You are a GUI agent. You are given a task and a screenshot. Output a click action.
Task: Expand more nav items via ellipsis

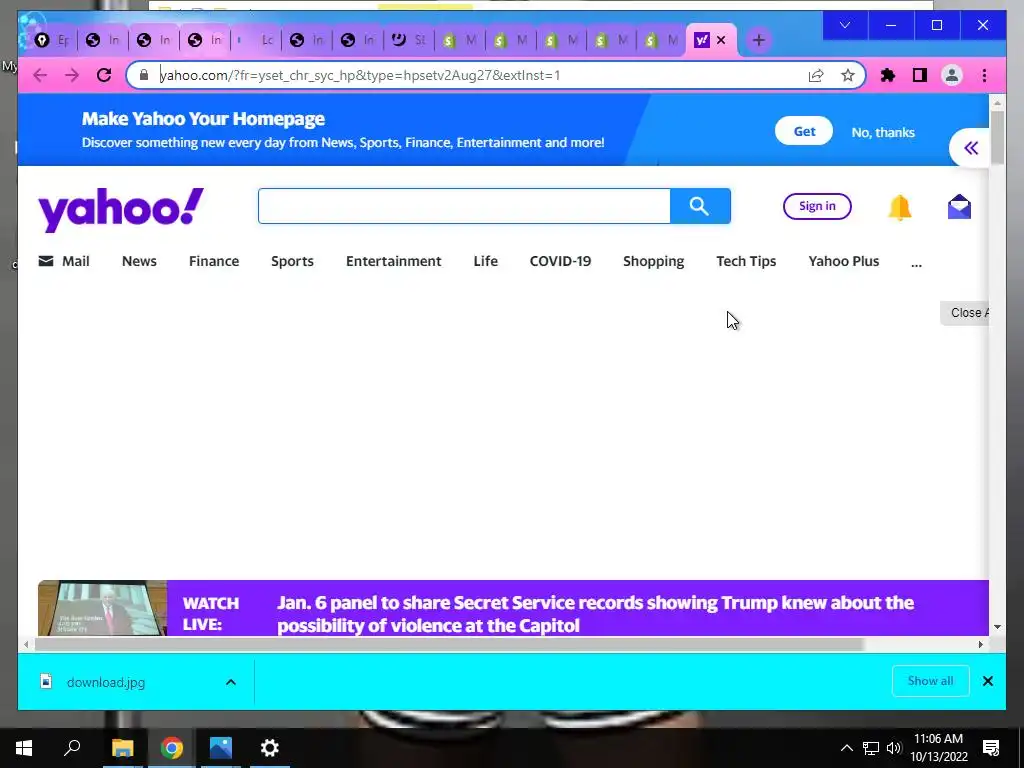tap(916, 264)
